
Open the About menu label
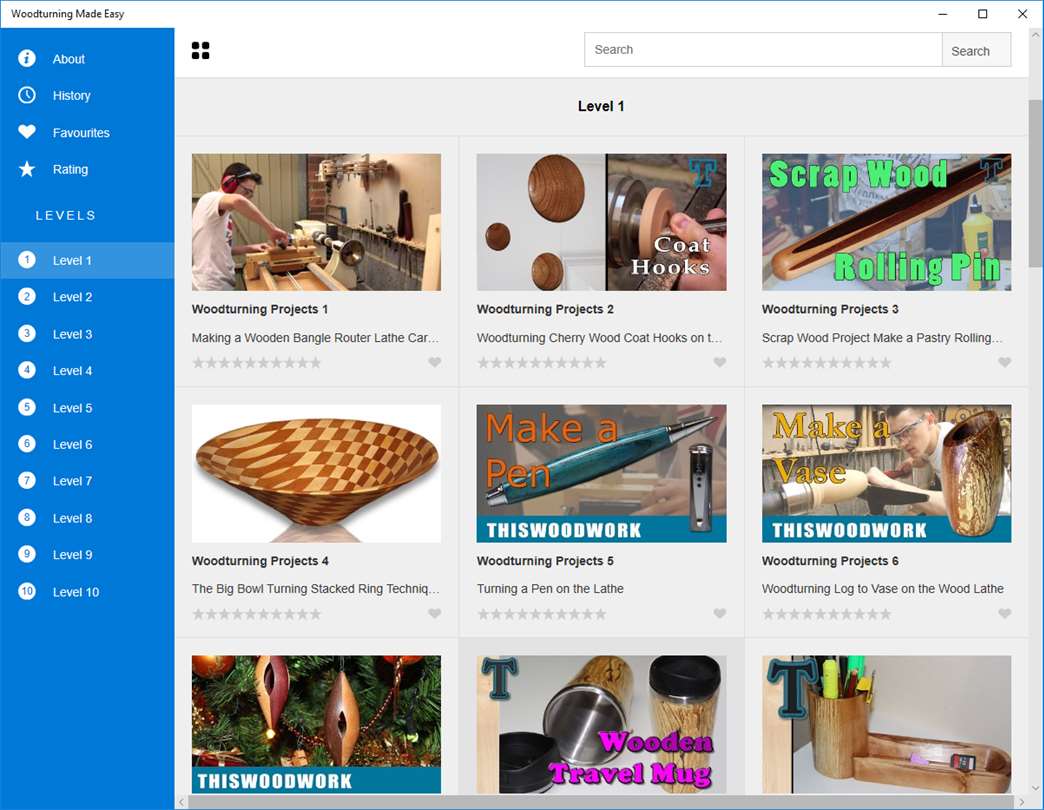69,59
